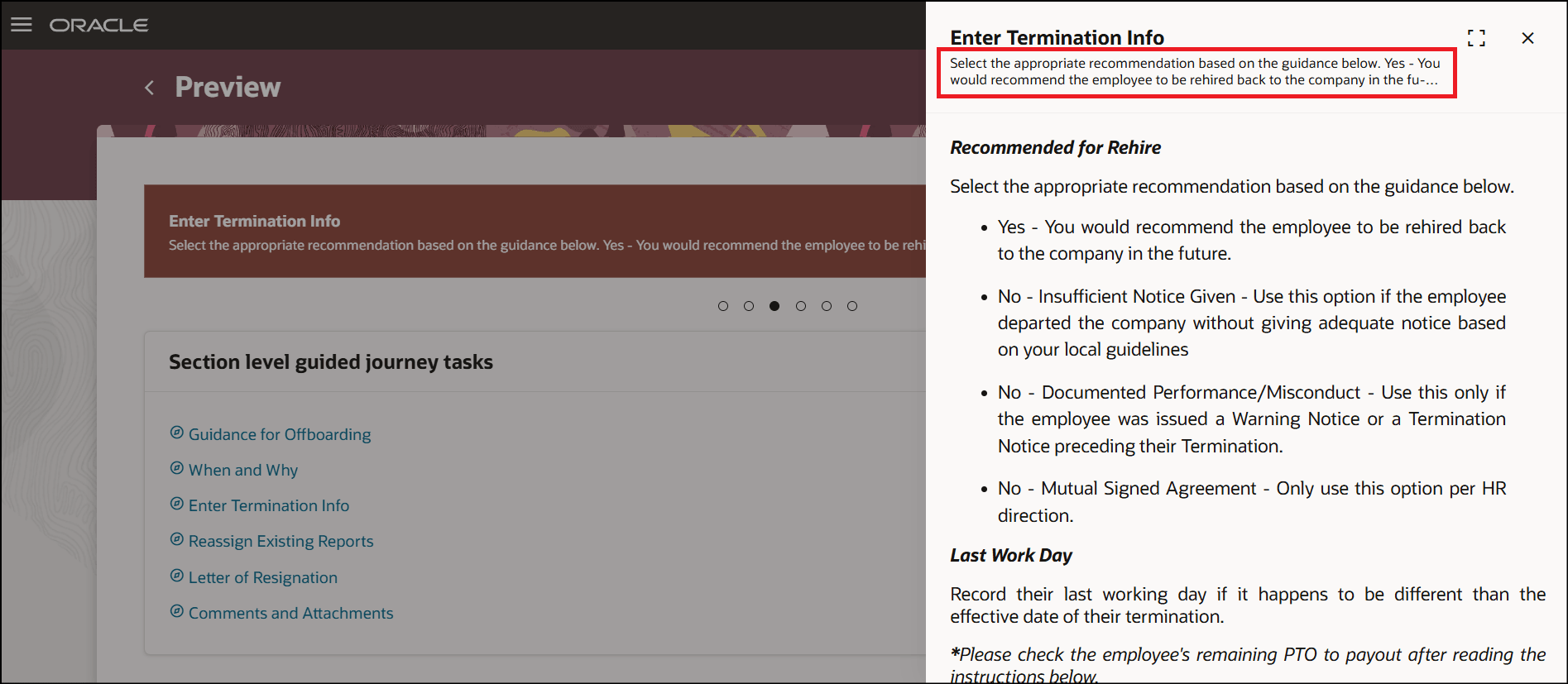Open the Letter of Resignation task
Image resolution: width=1568 pixels, height=684 pixels.
coord(263,577)
